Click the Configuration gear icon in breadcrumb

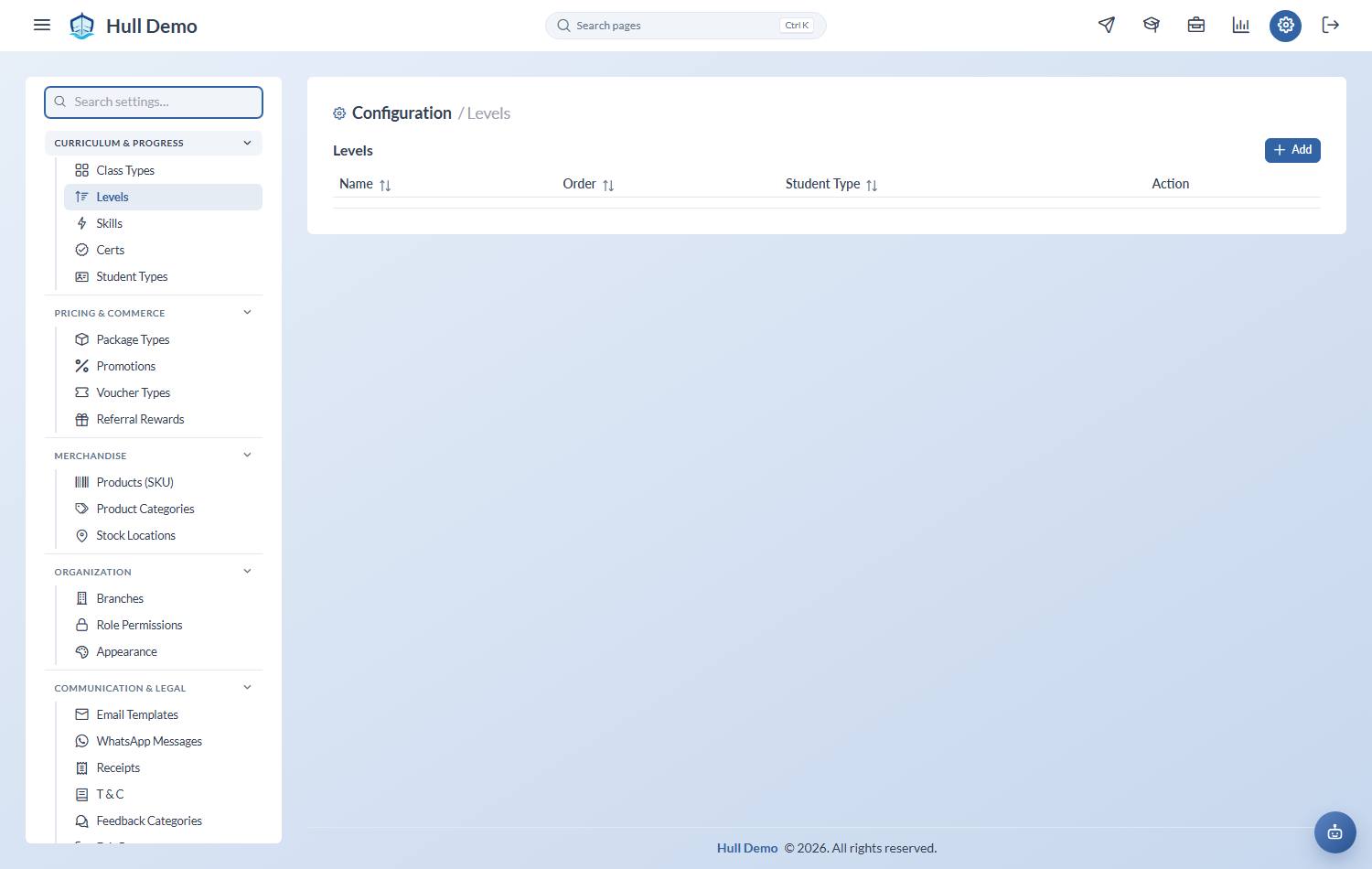(339, 113)
